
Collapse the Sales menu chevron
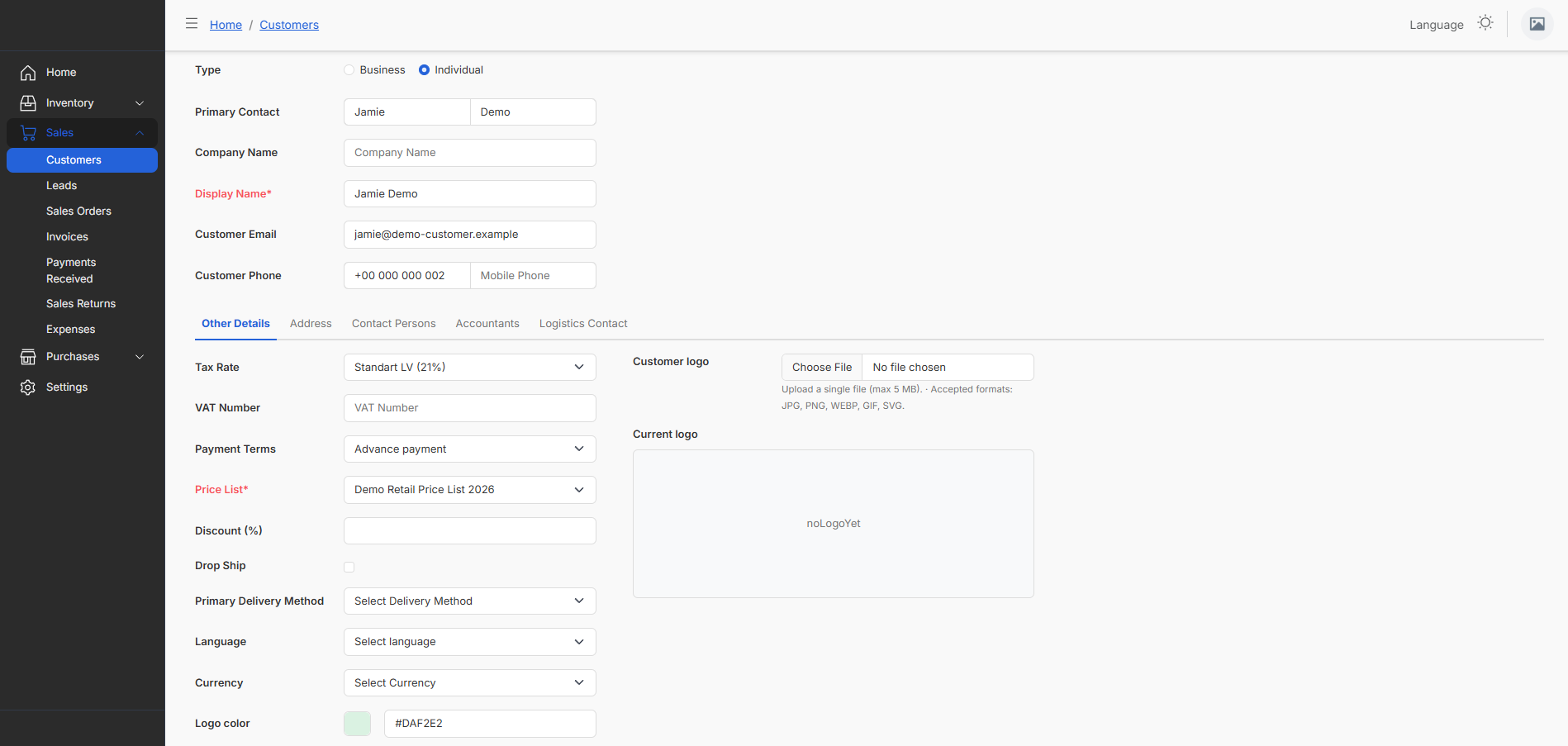coord(140,133)
